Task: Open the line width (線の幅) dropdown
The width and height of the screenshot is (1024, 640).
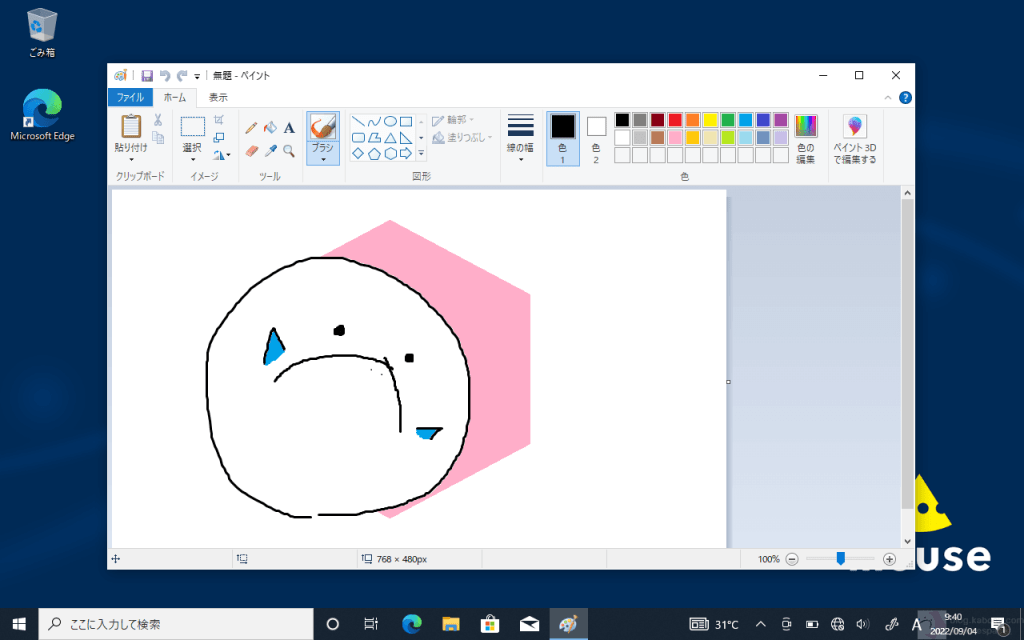Action: point(520,138)
